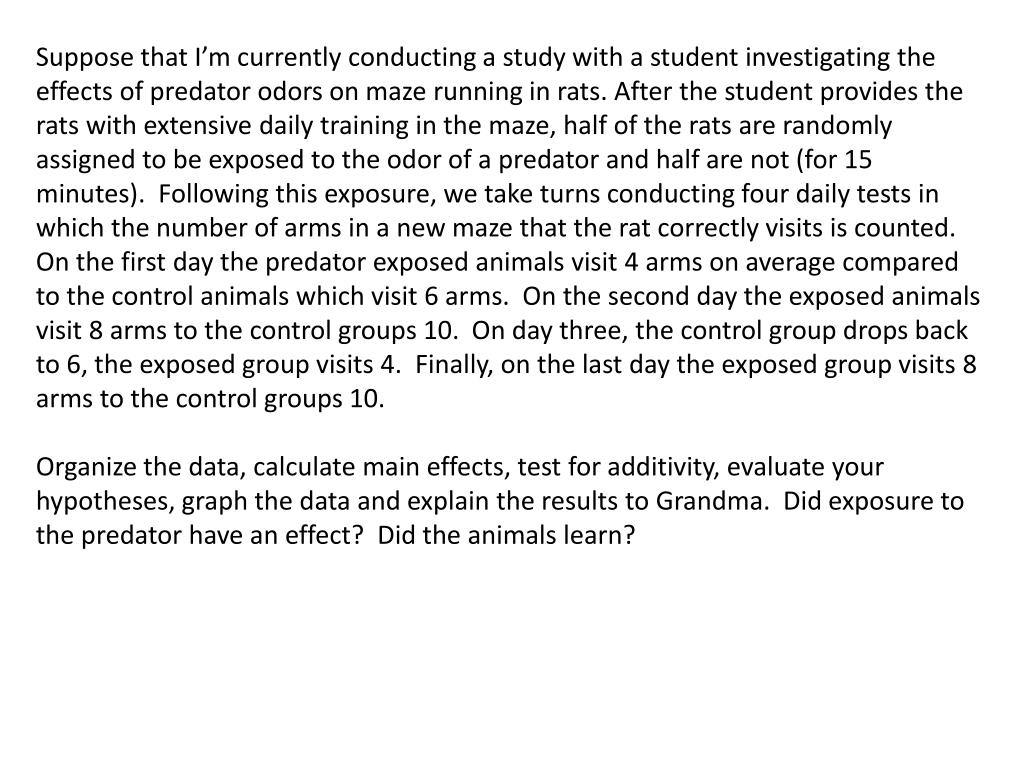Click the word 'Grandma.' in the text

pyautogui.click(x=712, y=502)
